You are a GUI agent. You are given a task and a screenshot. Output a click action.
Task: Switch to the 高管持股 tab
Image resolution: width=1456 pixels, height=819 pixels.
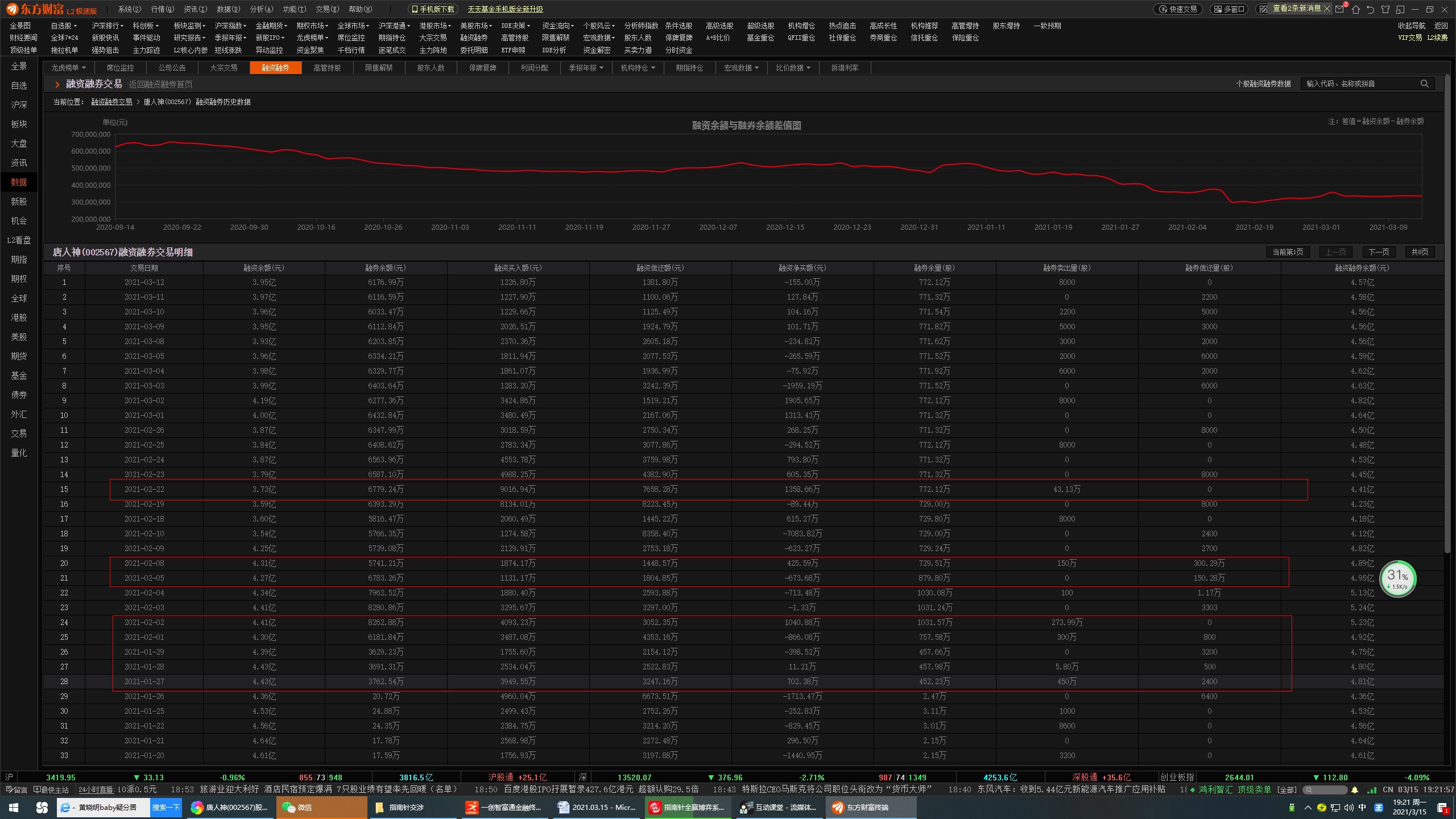[327, 68]
